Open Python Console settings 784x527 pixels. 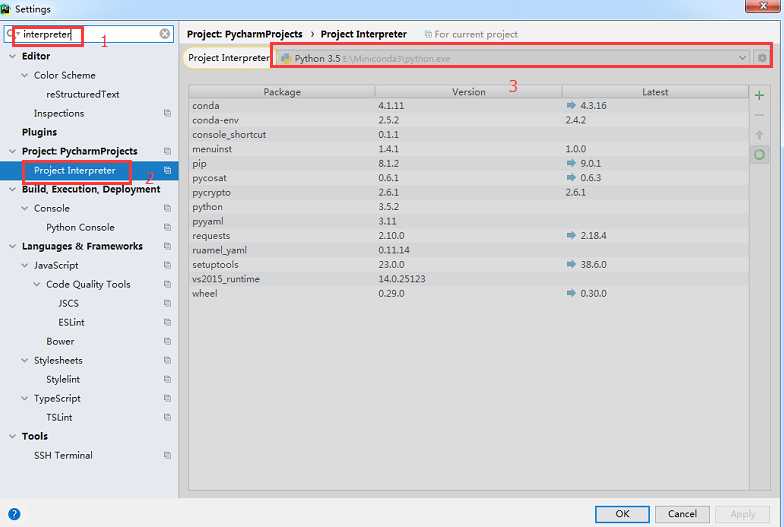80,227
